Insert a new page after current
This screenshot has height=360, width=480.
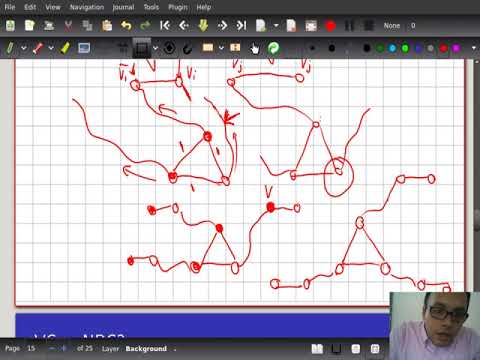point(261,26)
